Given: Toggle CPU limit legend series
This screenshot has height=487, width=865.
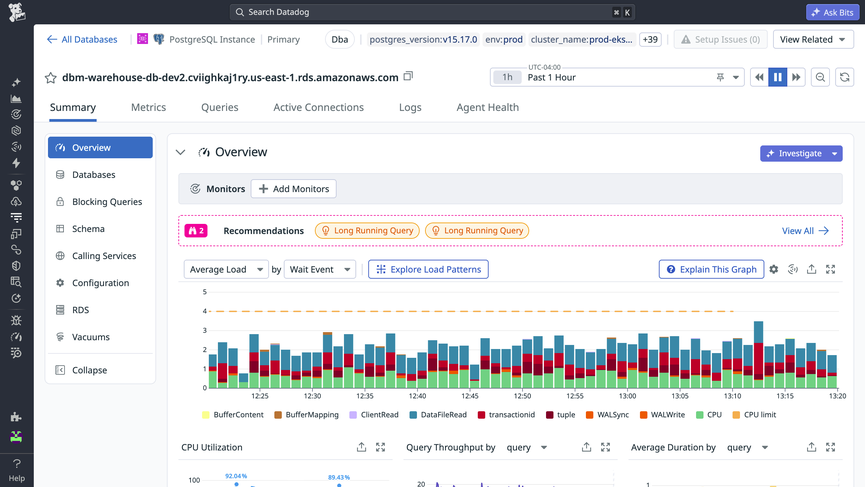Looking at the screenshot, I should click(754, 415).
